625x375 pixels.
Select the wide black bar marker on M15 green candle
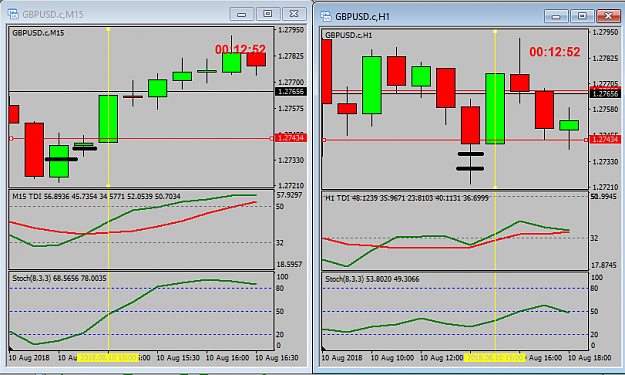[61, 159]
